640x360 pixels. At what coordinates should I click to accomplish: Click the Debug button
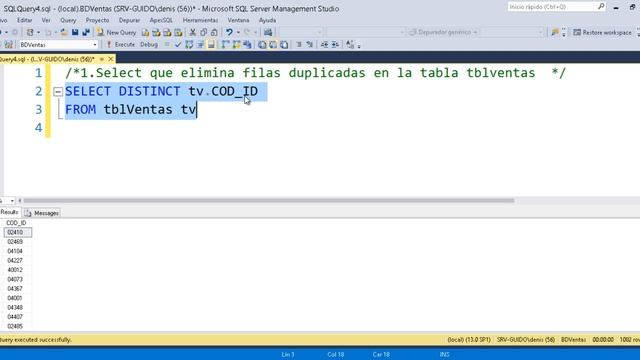pyautogui.click(x=149, y=44)
